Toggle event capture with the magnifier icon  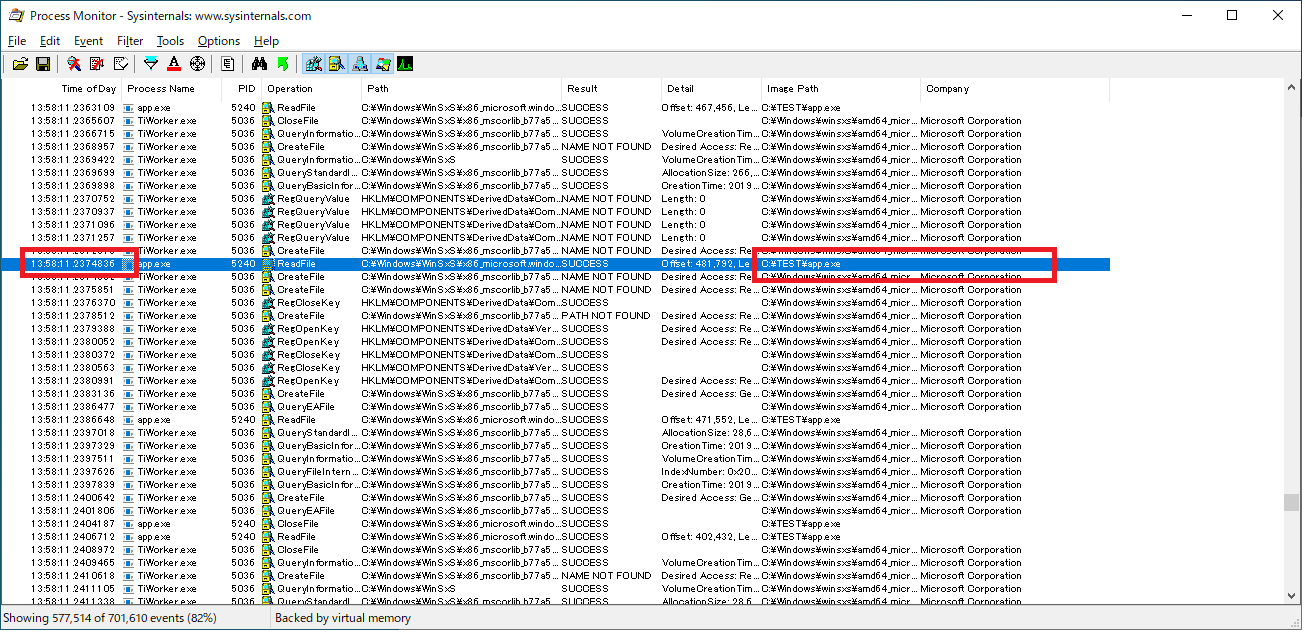[x=74, y=64]
